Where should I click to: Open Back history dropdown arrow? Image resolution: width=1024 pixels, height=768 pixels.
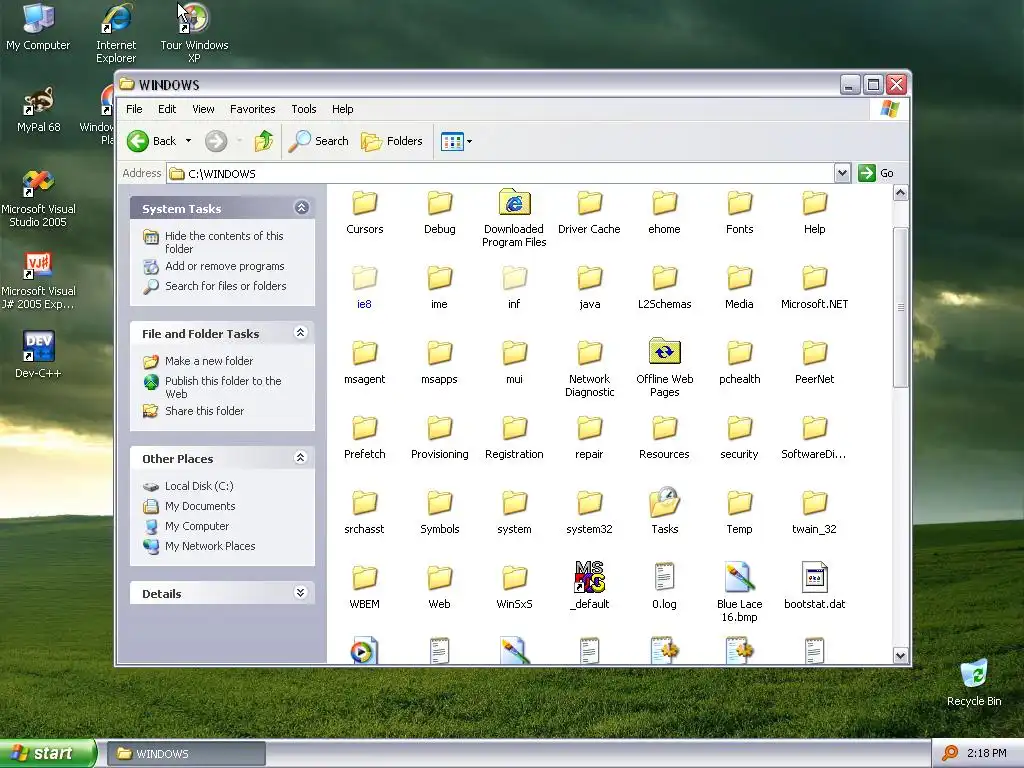click(x=188, y=141)
